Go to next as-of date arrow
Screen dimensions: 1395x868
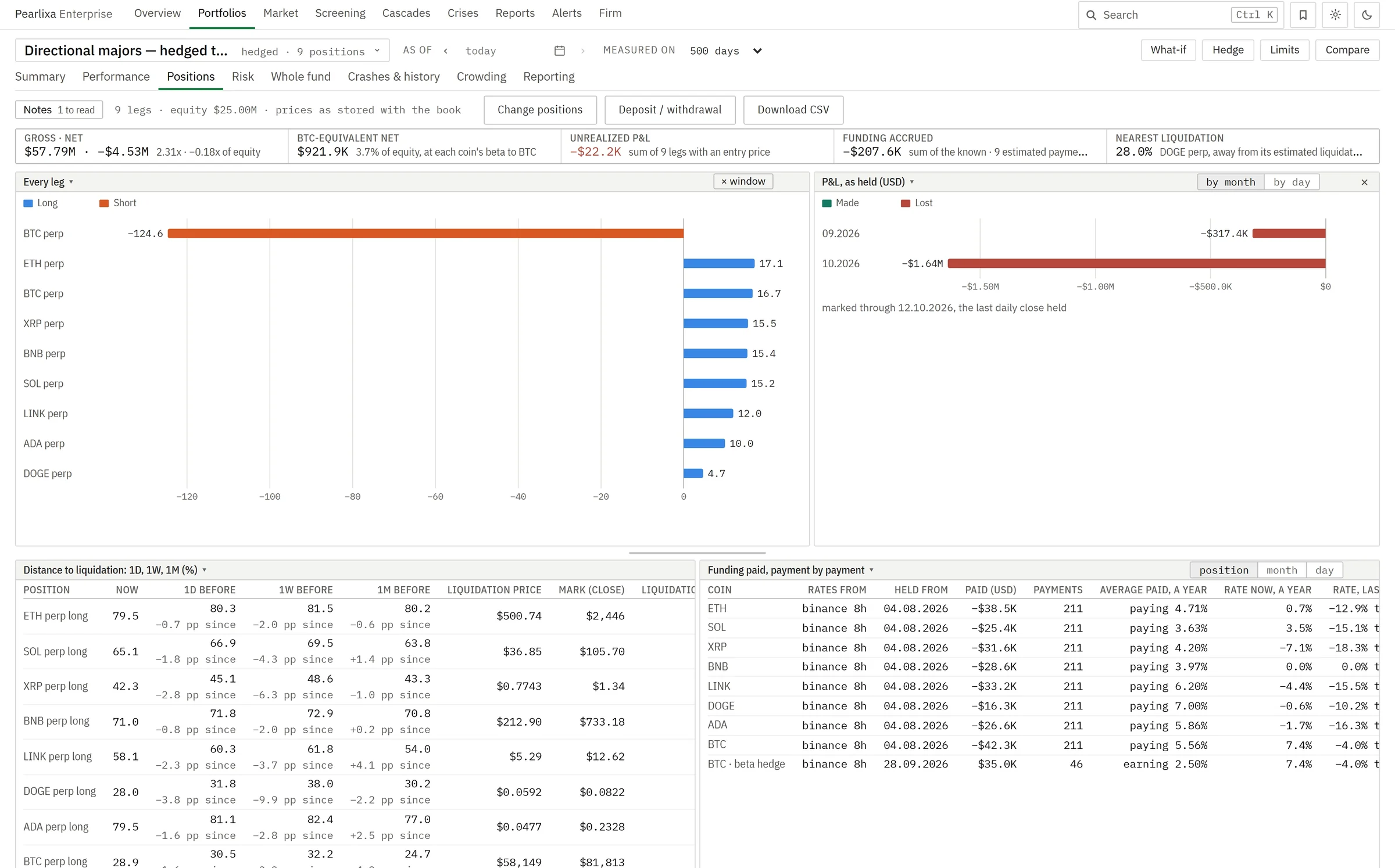[582, 51]
